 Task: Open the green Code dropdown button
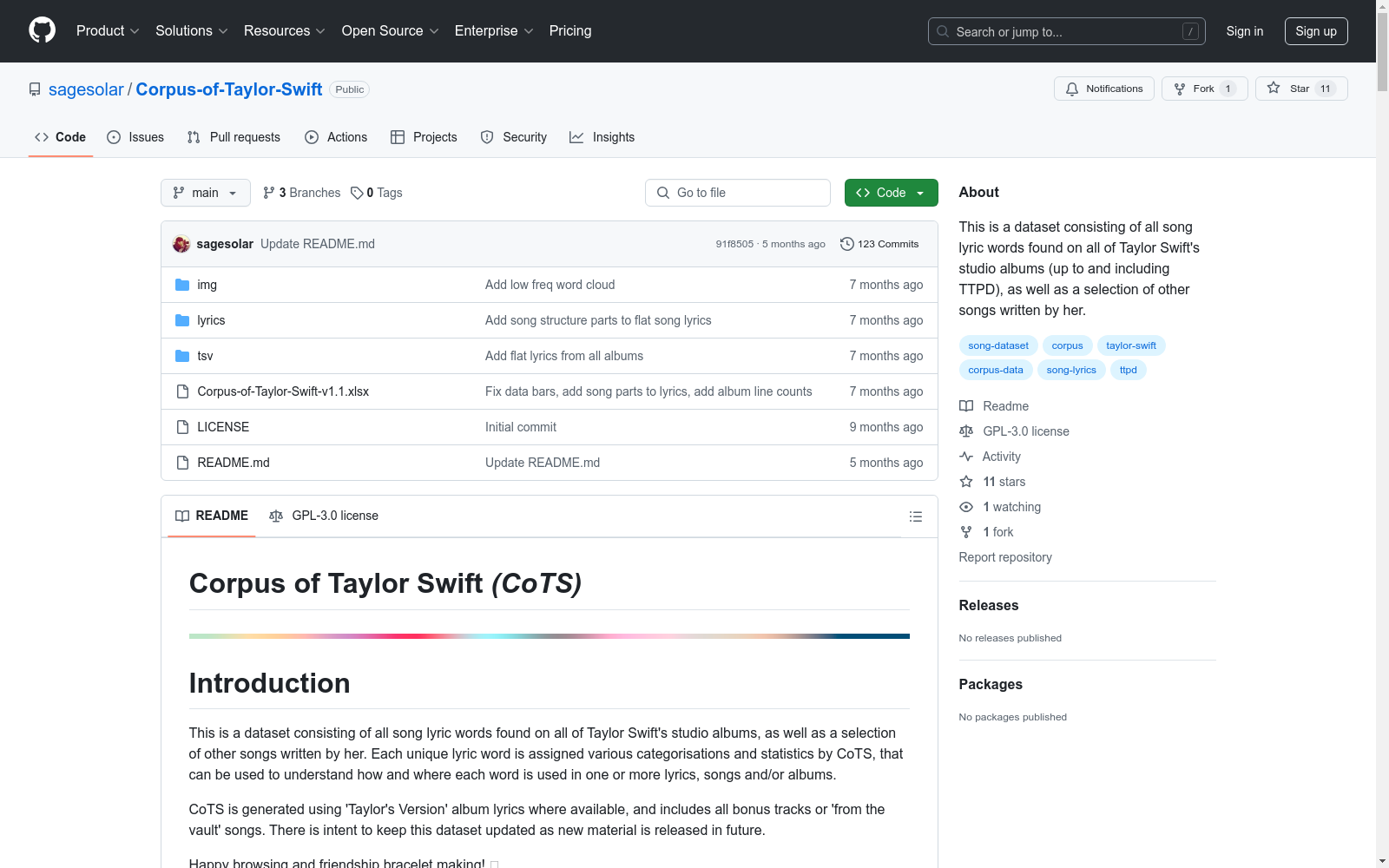(891, 193)
